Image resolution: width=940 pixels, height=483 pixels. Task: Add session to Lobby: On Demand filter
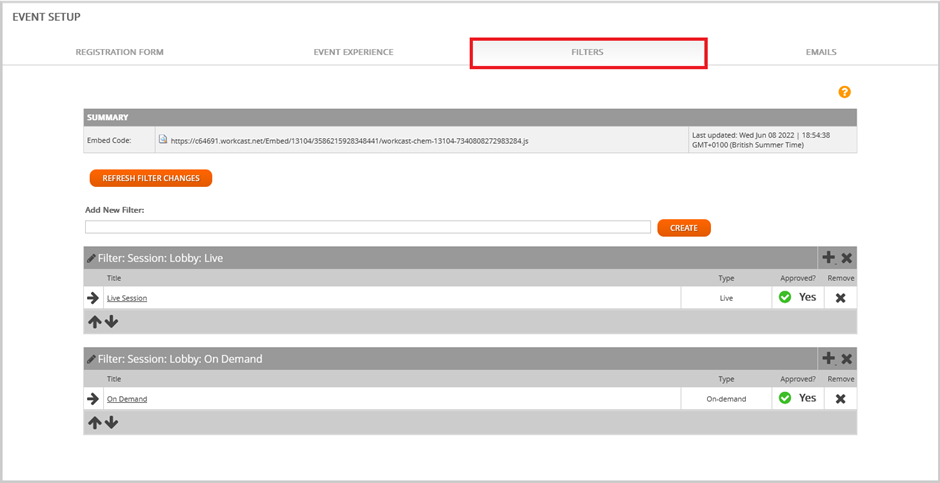[x=828, y=358]
